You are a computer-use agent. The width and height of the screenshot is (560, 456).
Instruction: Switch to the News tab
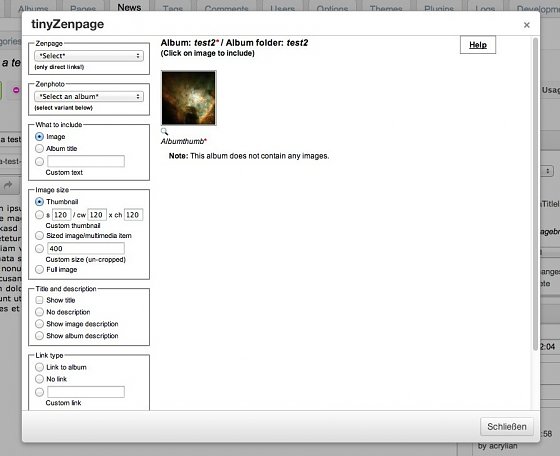click(129, 7)
